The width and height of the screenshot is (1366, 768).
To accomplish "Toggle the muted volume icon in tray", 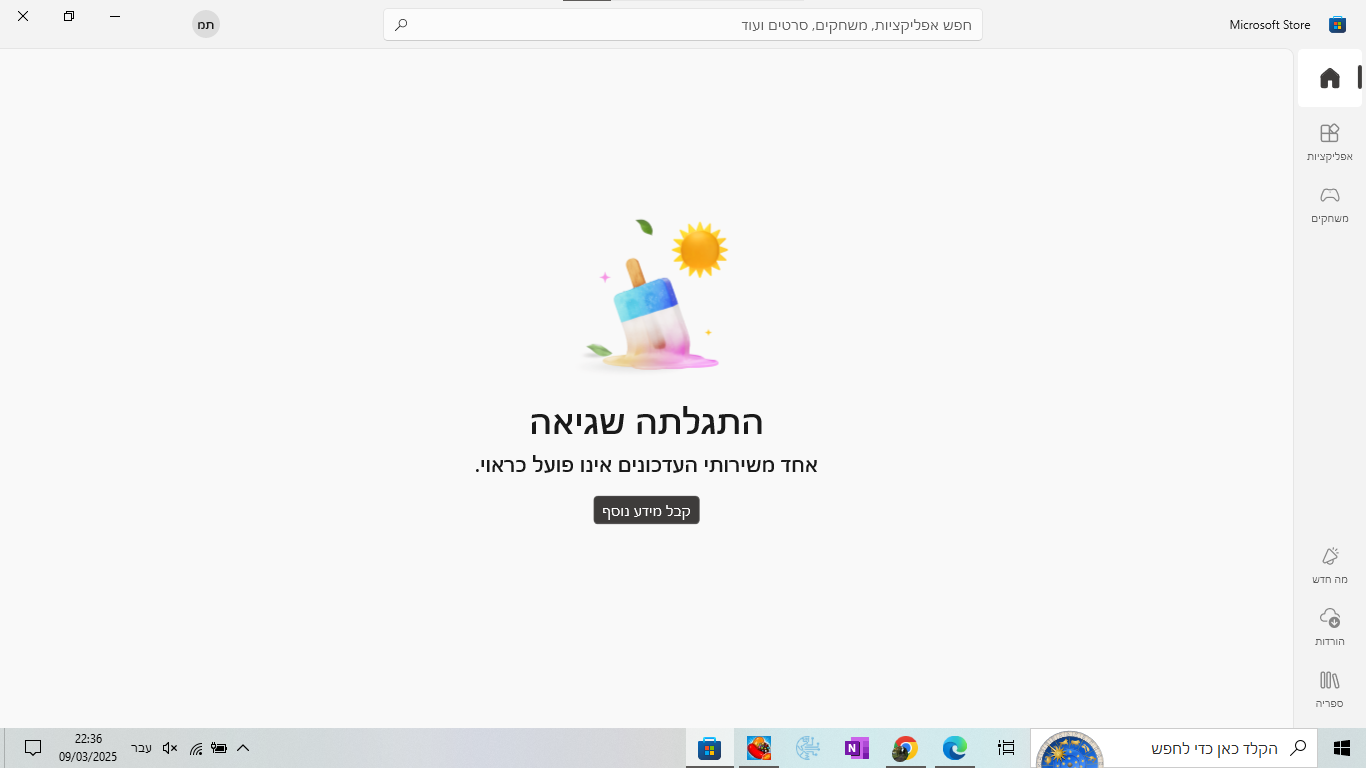I will [170, 748].
